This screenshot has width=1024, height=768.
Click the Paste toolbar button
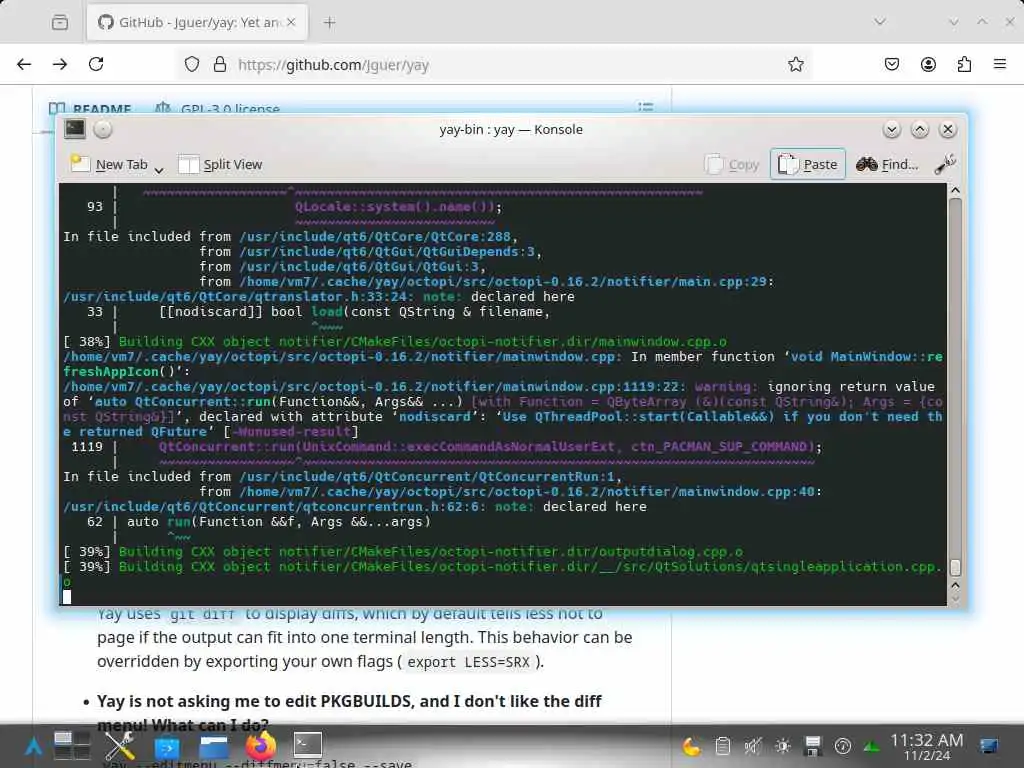(808, 165)
